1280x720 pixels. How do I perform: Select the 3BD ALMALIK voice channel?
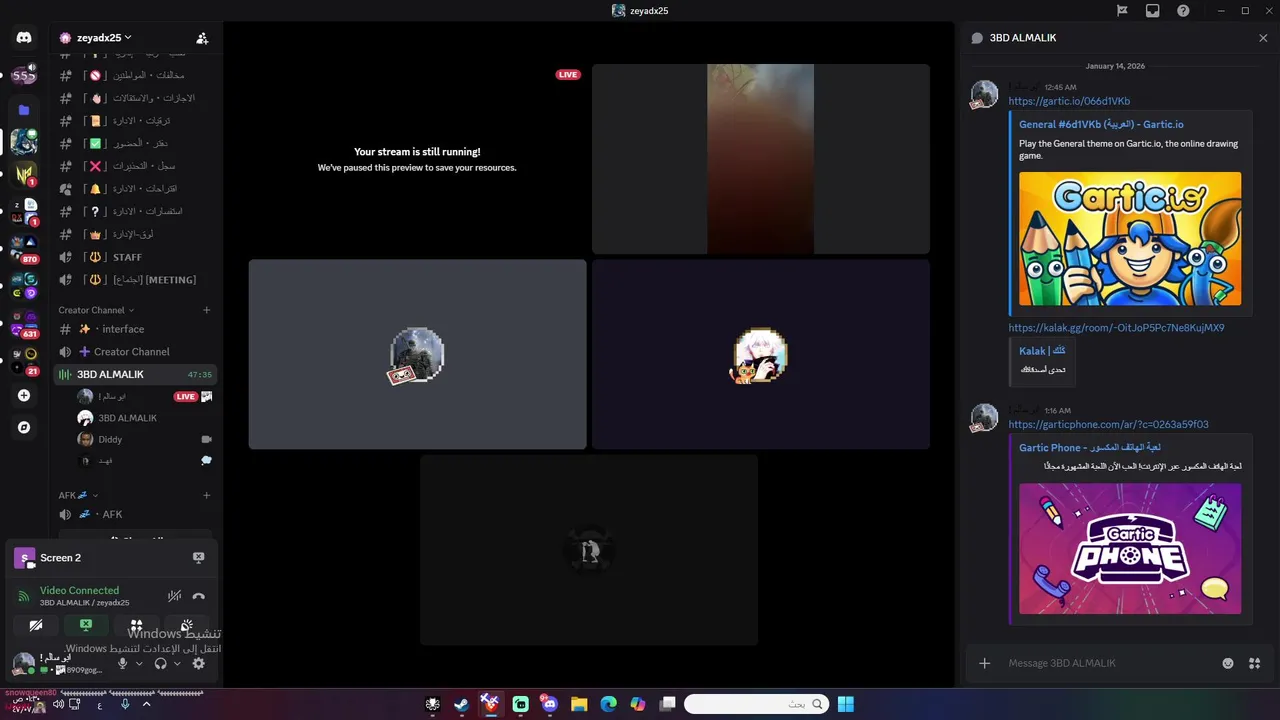tap(136, 374)
